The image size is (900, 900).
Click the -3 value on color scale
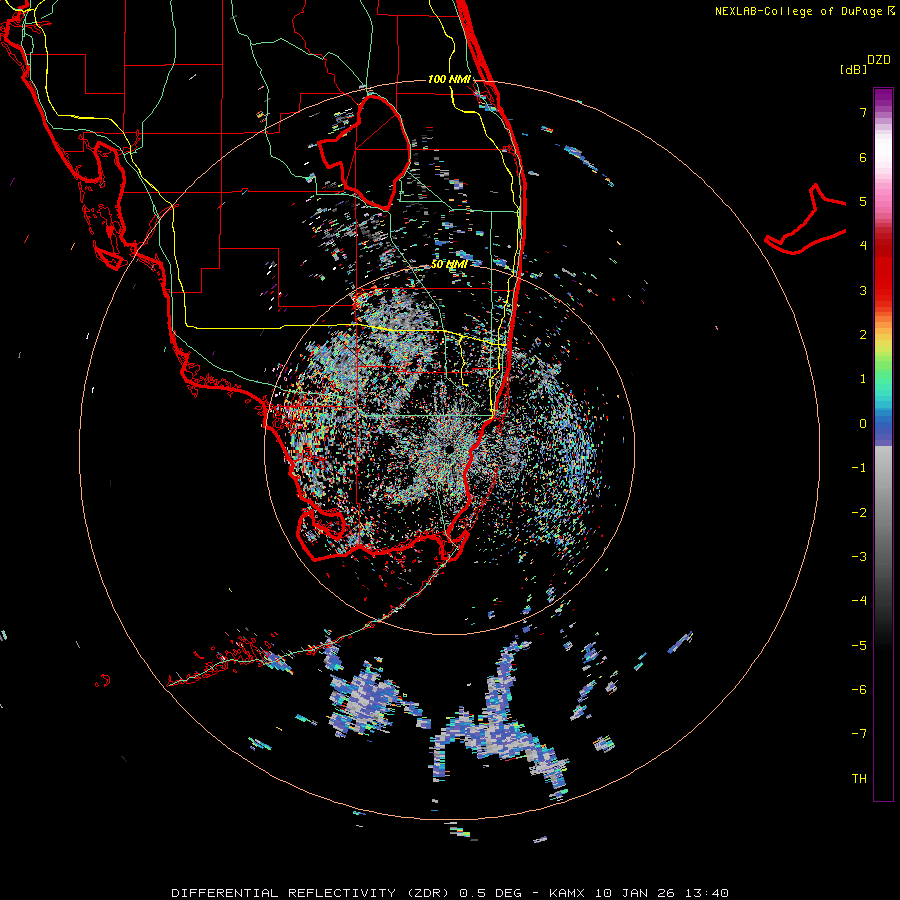(x=859, y=557)
